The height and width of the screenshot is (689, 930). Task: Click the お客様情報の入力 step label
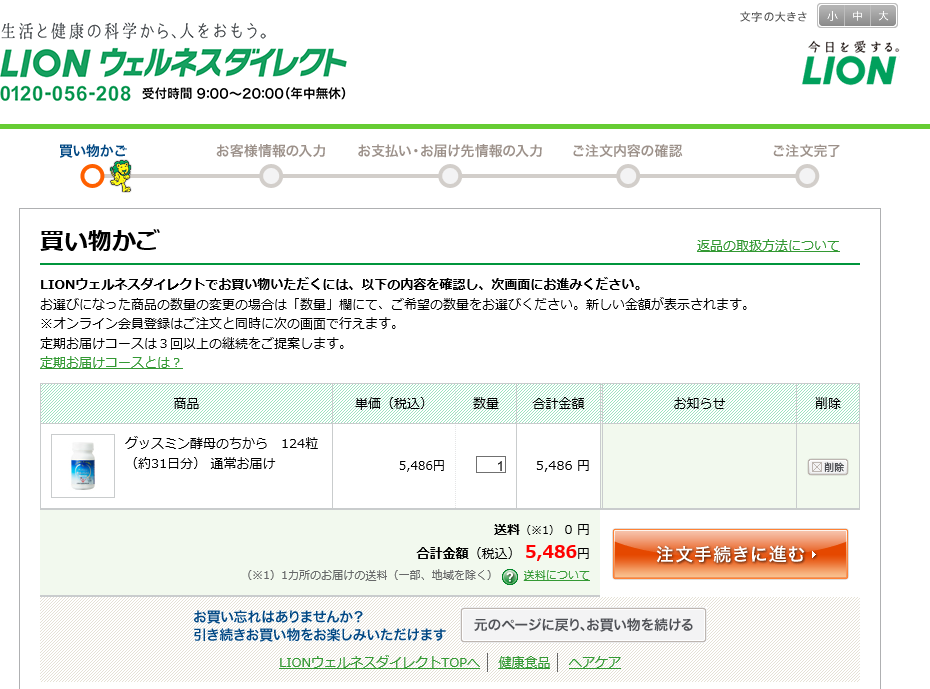(271, 151)
